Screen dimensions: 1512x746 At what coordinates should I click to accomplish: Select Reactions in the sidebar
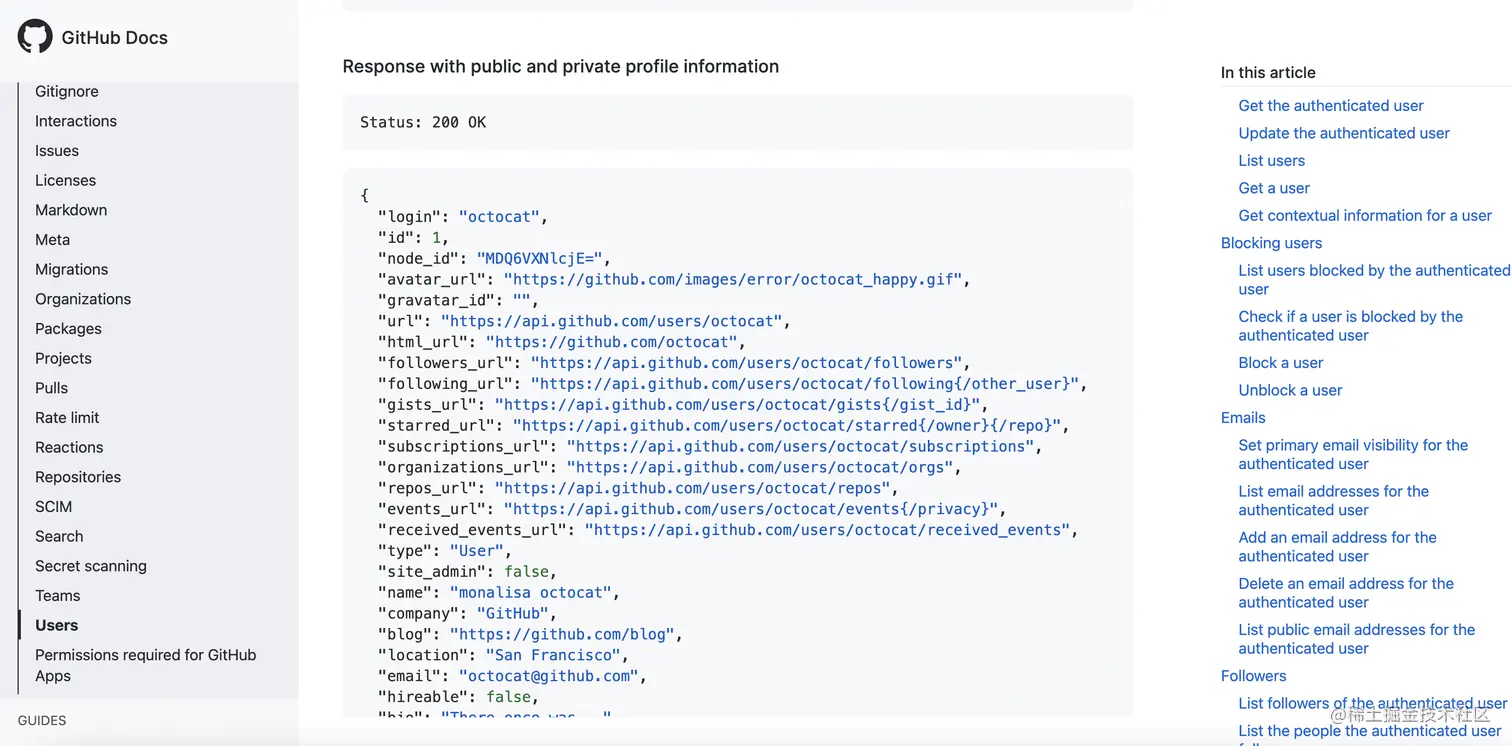click(x=69, y=447)
